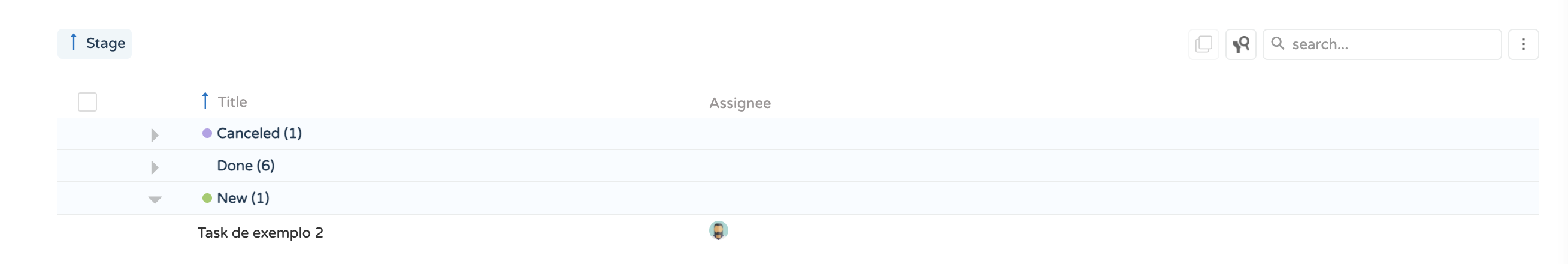Open the task 'Task de exemplo 2'

click(260, 232)
